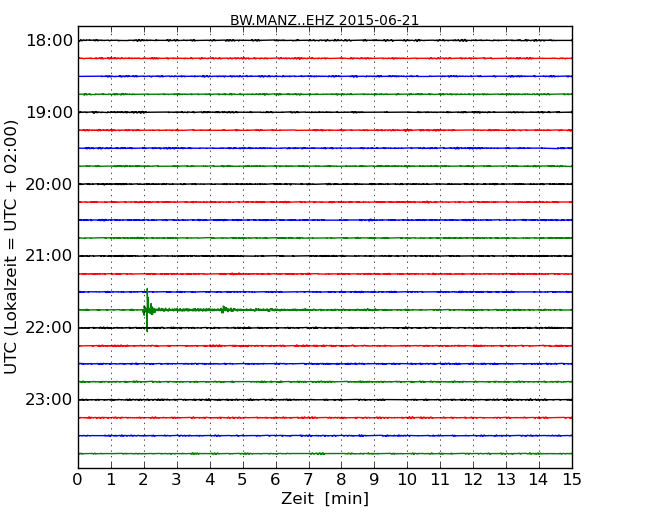Click x-axis tick label 11
The height and width of the screenshot is (520, 650).
(x=440, y=480)
